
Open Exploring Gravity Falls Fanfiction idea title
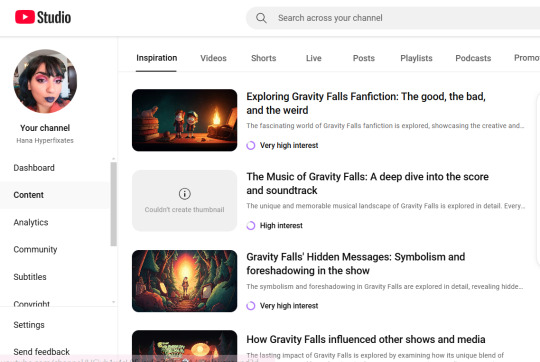pyautogui.click(x=366, y=103)
